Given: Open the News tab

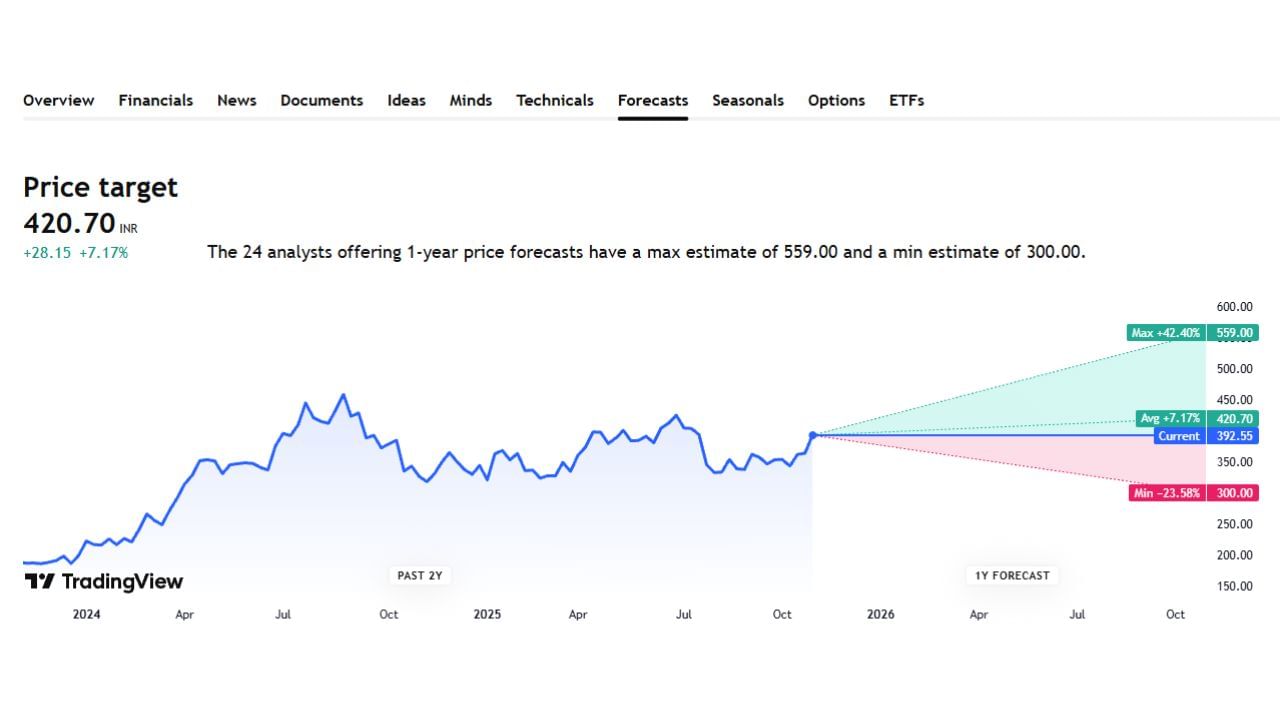Looking at the screenshot, I should pyautogui.click(x=237, y=100).
